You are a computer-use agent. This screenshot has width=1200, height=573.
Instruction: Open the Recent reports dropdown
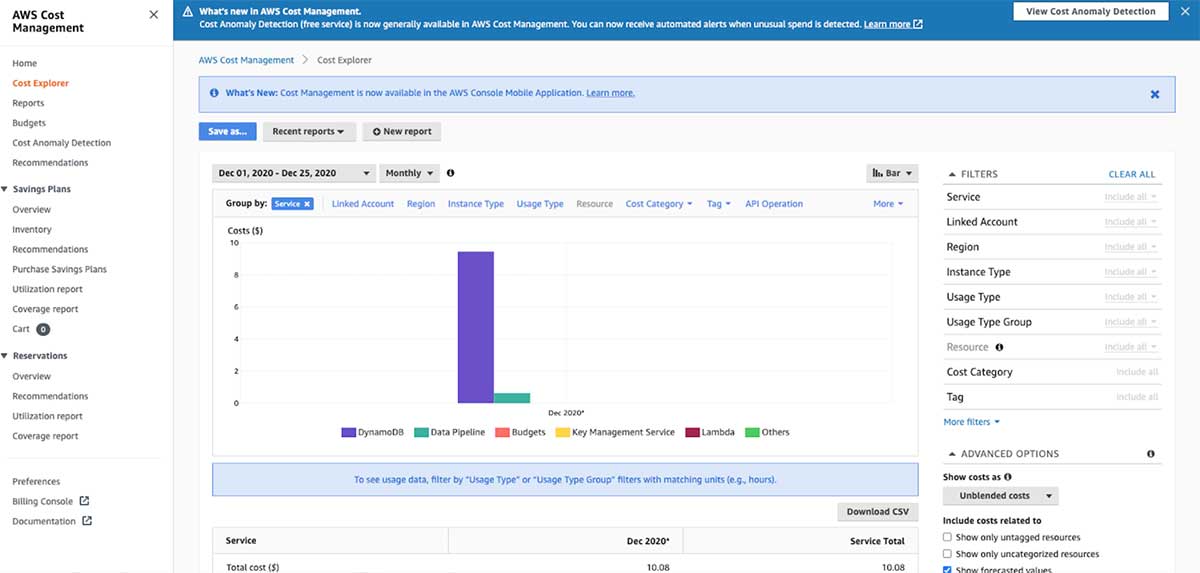point(308,131)
